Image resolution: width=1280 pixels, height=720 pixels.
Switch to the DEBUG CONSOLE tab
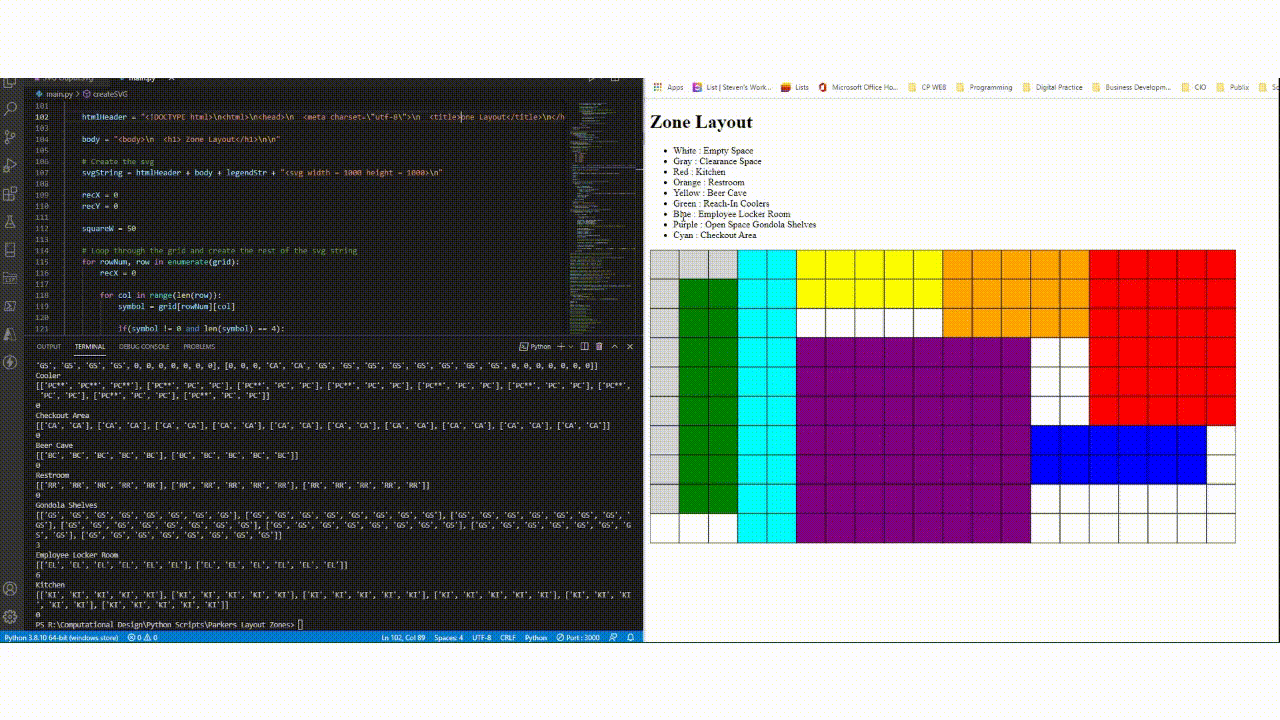click(144, 346)
